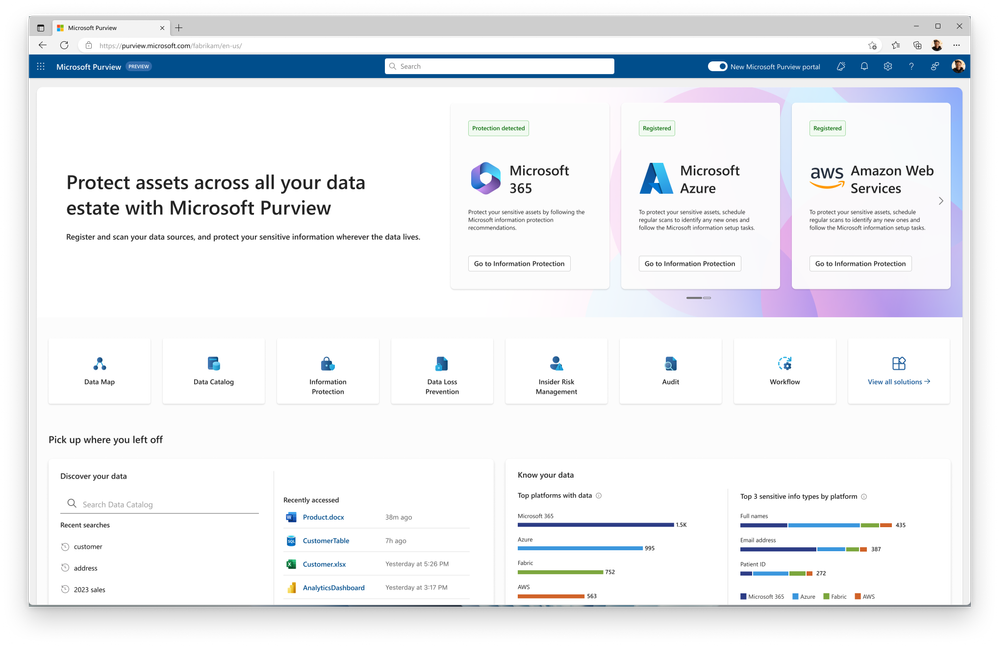Click the browser address bar URL
The width and height of the screenshot is (999, 646).
coord(171,45)
